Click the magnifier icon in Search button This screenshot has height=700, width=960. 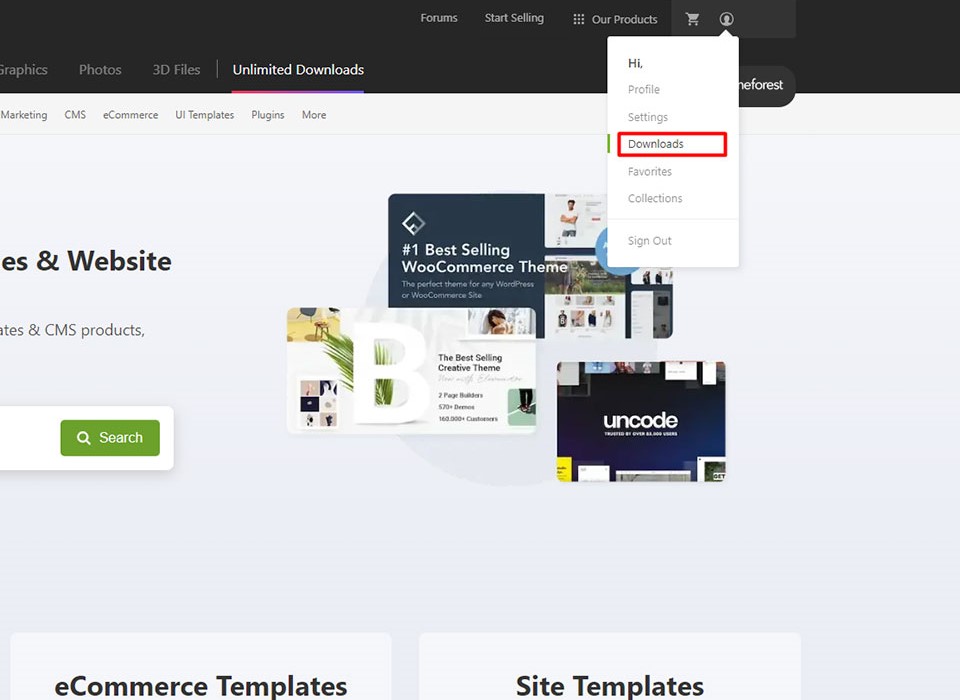point(83,438)
